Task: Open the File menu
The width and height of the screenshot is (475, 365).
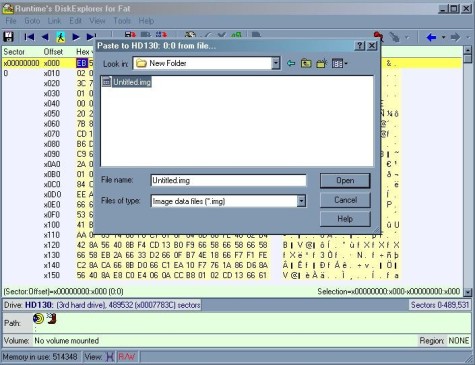Action: point(11,21)
